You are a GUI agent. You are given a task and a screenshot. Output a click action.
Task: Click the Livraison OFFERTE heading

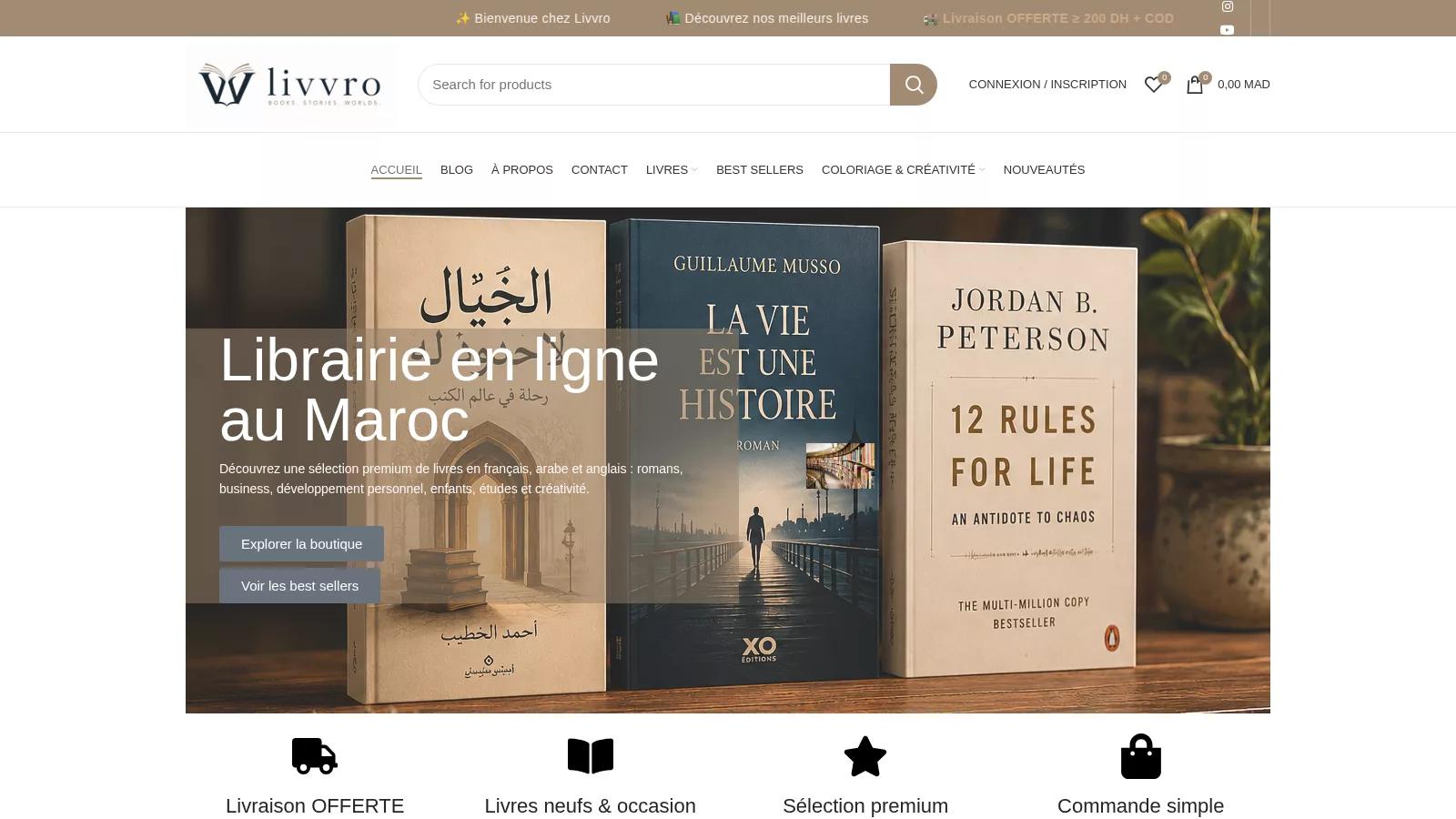click(315, 806)
